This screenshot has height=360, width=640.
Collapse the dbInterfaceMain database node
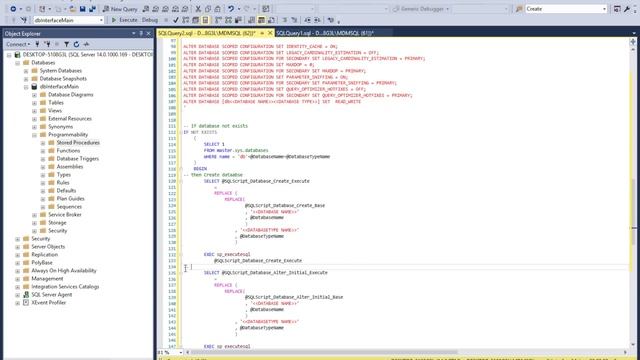point(26,87)
